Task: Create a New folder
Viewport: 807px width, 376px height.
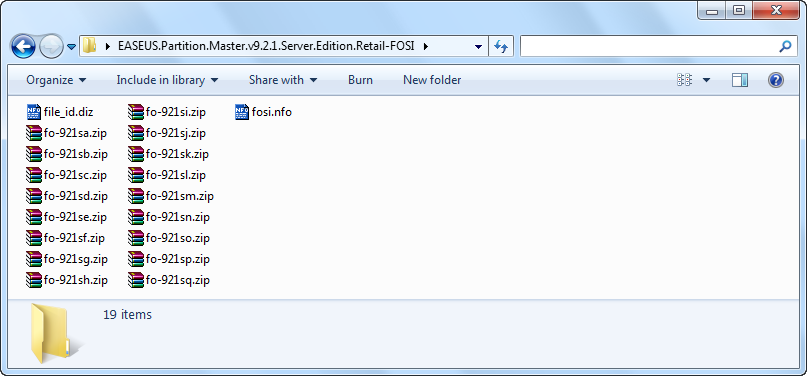Action: [432, 80]
